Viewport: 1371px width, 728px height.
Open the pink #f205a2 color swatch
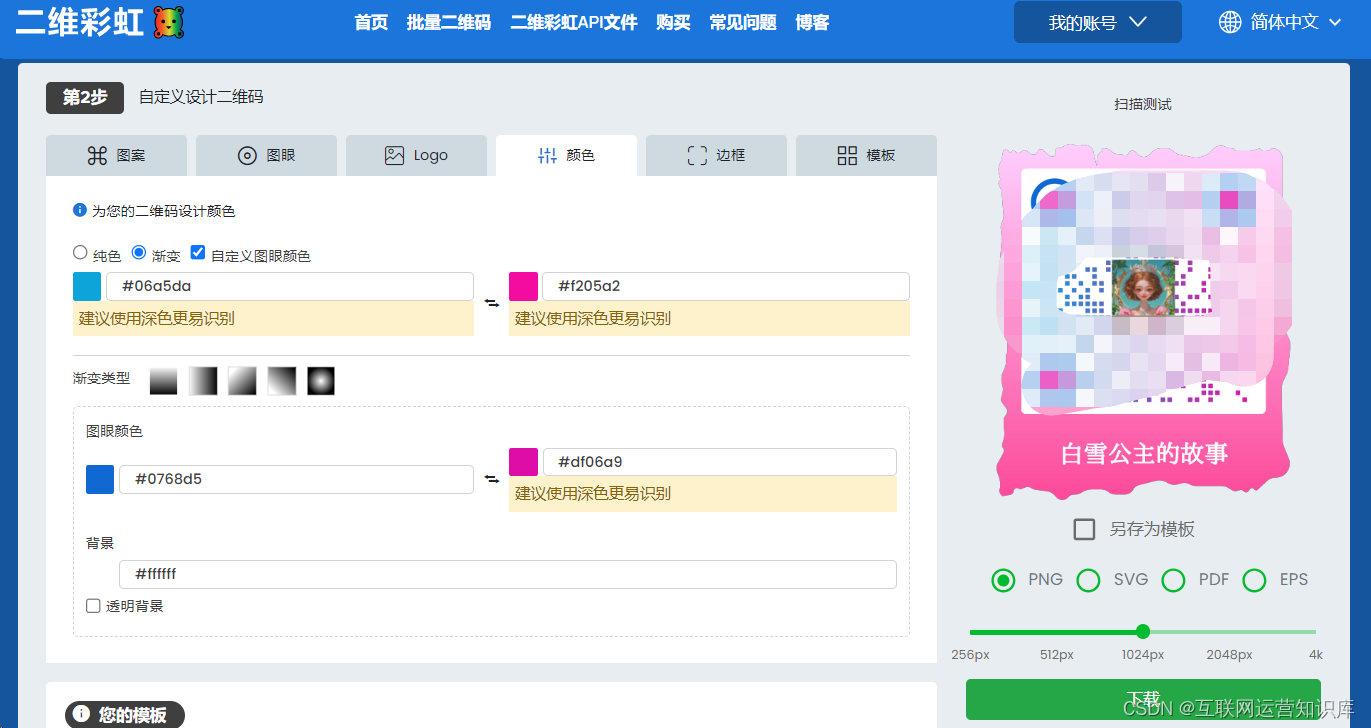click(523, 286)
